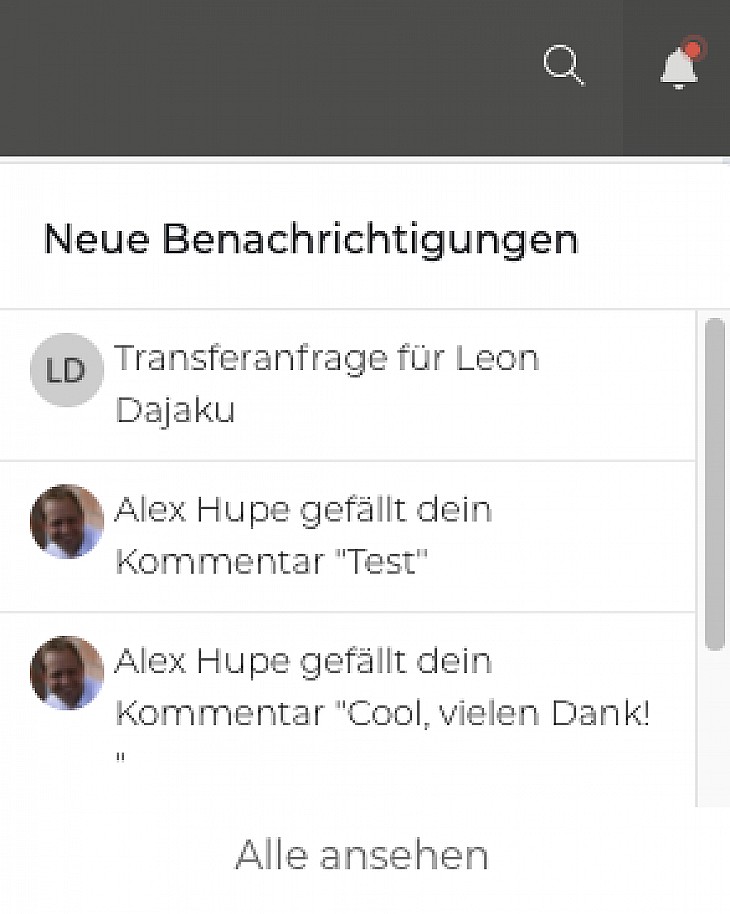Click the scrollbar track below the thumb
This screenshot has width=730, height=914.
coord(714,730)
